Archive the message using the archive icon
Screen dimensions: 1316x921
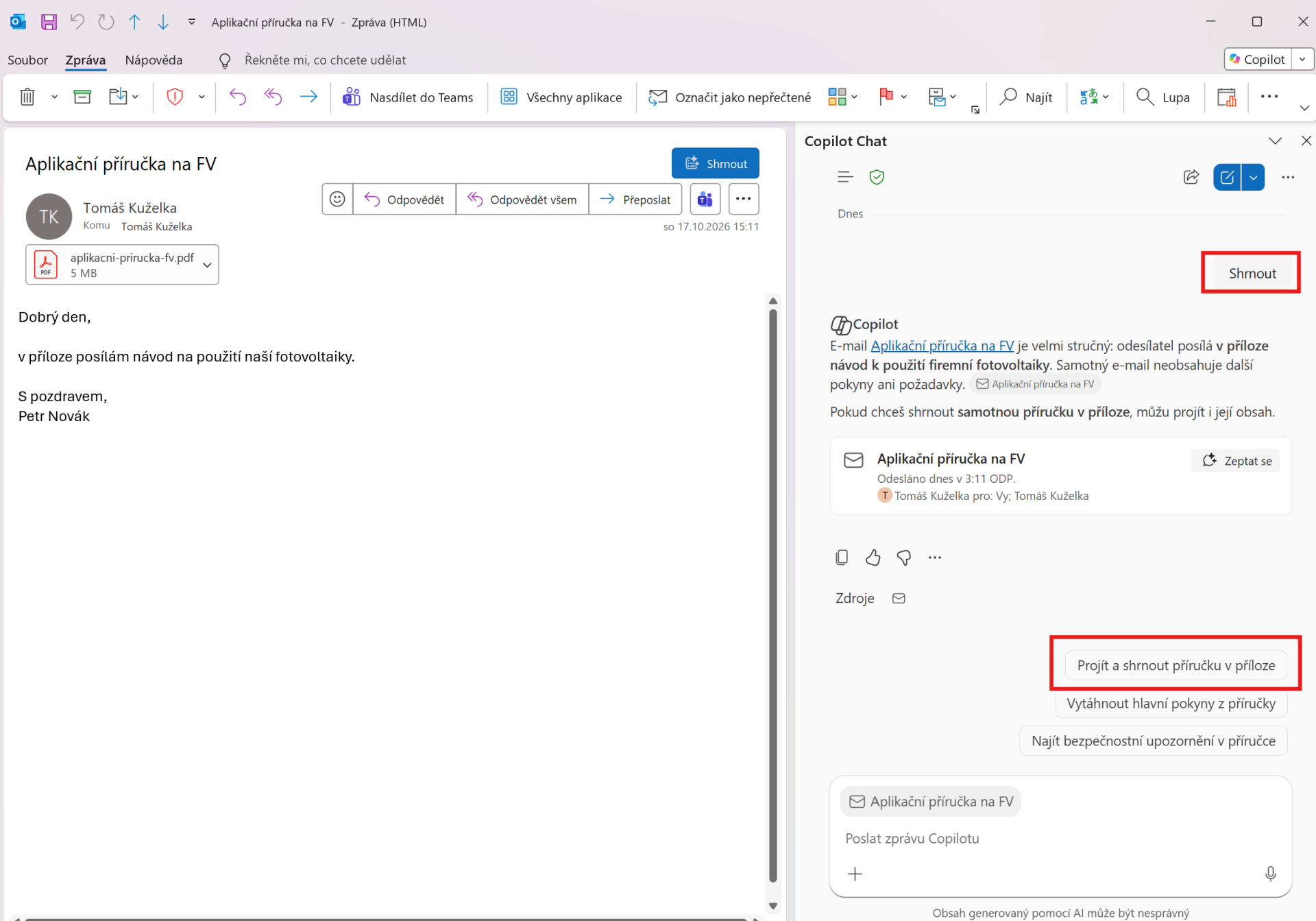click(x=82, y=97)
